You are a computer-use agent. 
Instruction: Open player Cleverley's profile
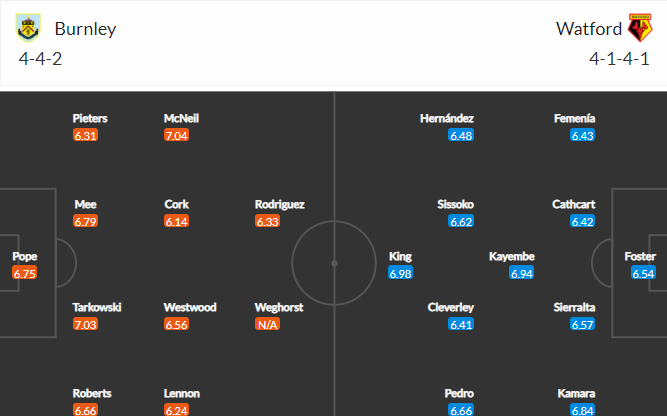pyautogui.click(x=450, y=308)
